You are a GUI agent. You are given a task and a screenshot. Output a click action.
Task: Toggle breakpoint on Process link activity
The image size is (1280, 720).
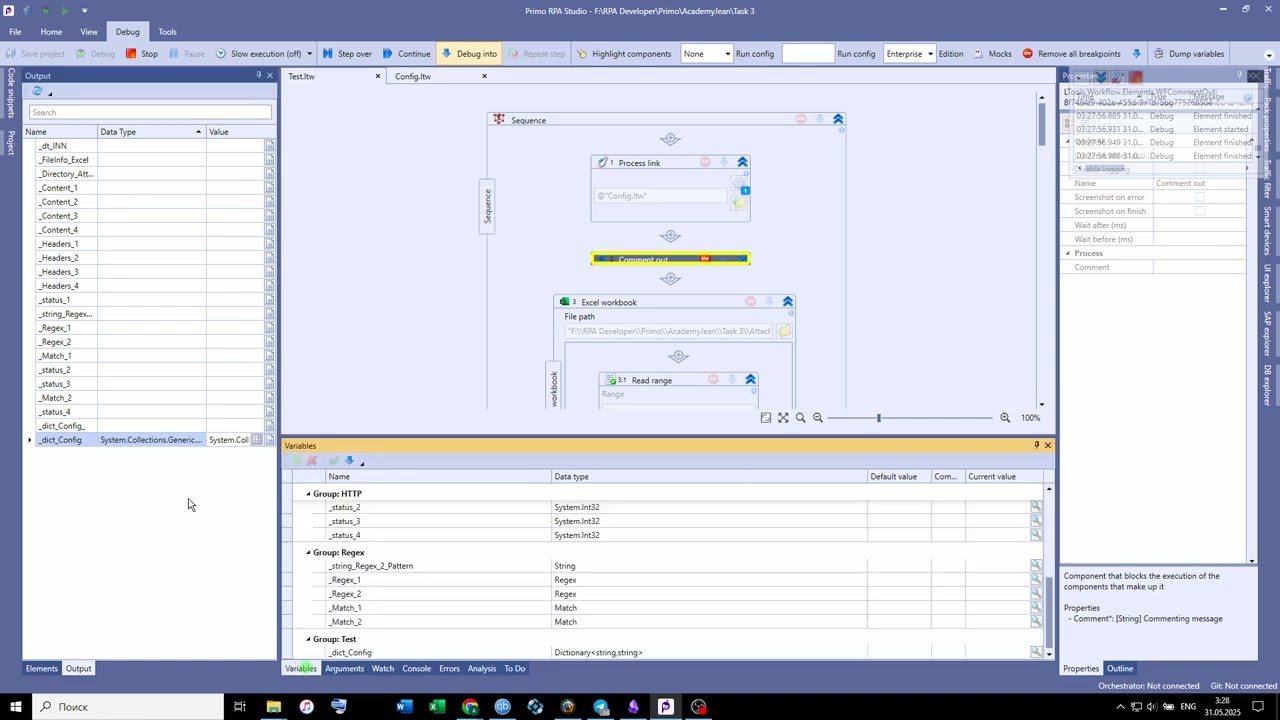coord(705,162)
